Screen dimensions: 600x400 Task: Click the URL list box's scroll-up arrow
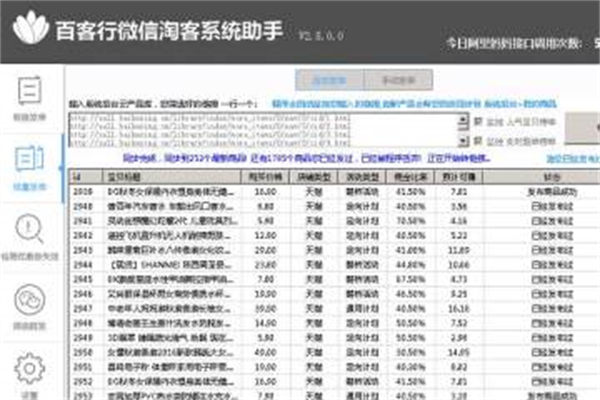pos(463,121)
